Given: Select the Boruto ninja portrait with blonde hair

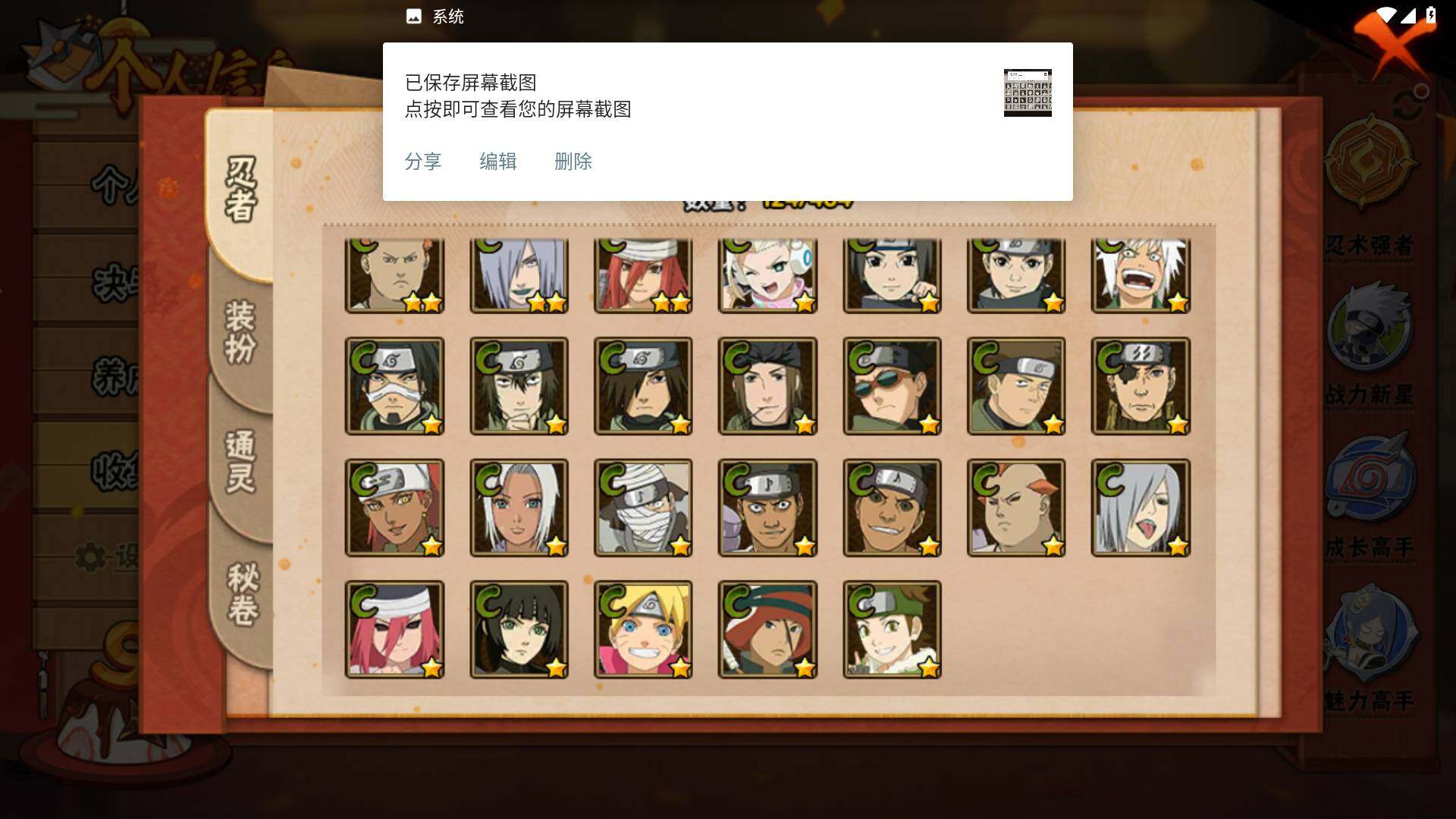Looking at the screenshot, I should [x=643, y=629].
